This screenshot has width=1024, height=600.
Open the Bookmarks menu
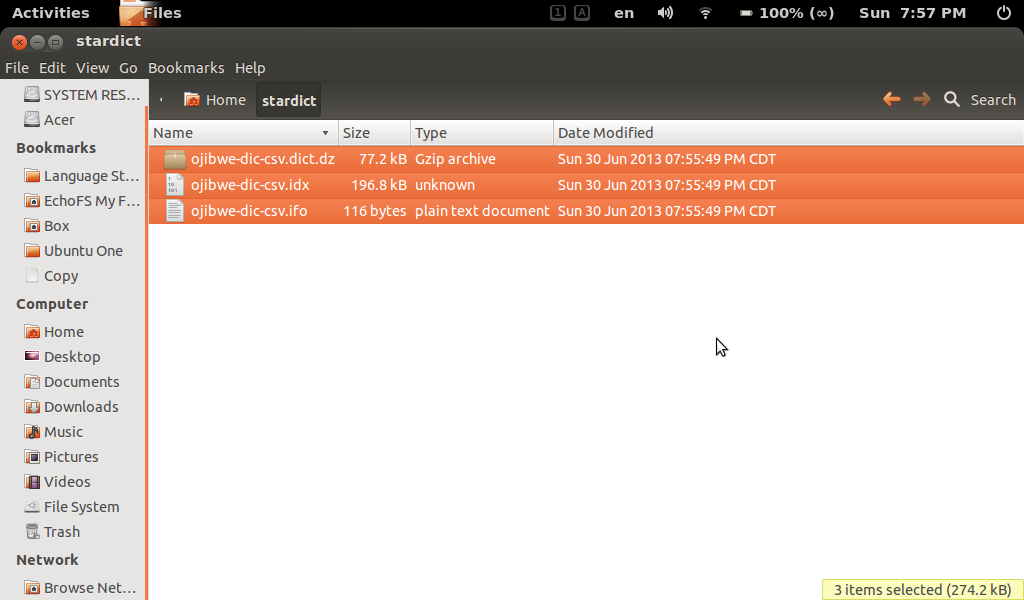click(x=186, y=67)
